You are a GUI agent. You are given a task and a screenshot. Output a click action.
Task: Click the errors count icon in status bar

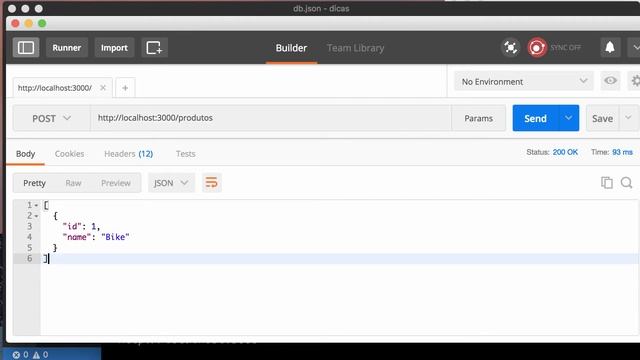pos(16,355)
